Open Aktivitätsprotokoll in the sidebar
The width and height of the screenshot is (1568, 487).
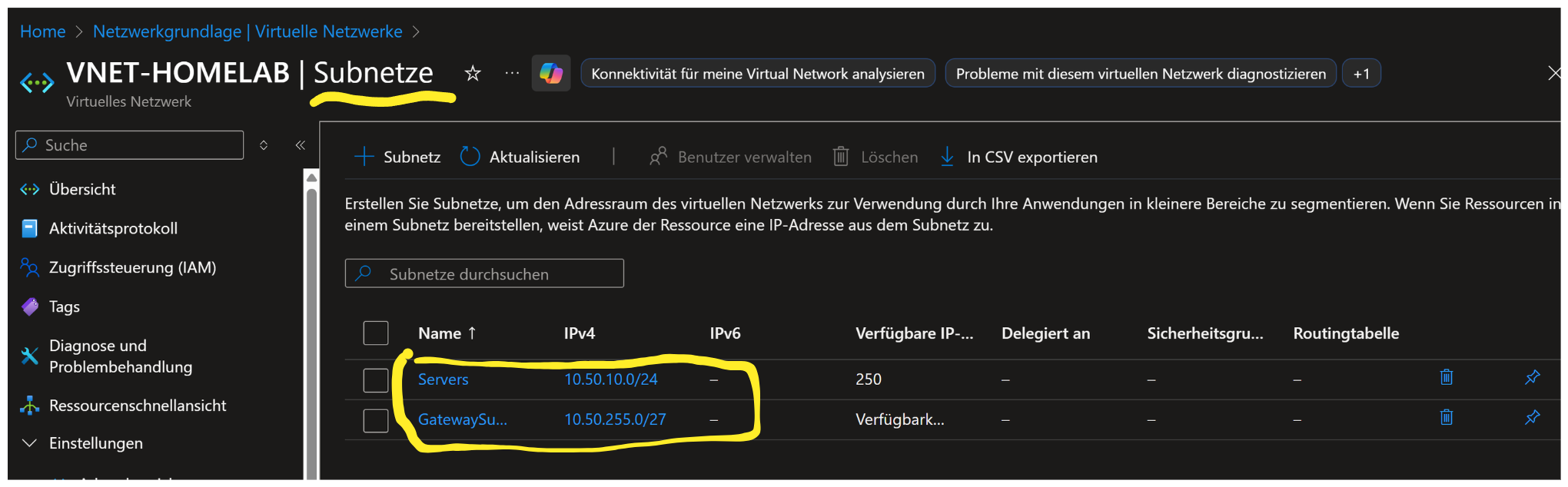113,228
